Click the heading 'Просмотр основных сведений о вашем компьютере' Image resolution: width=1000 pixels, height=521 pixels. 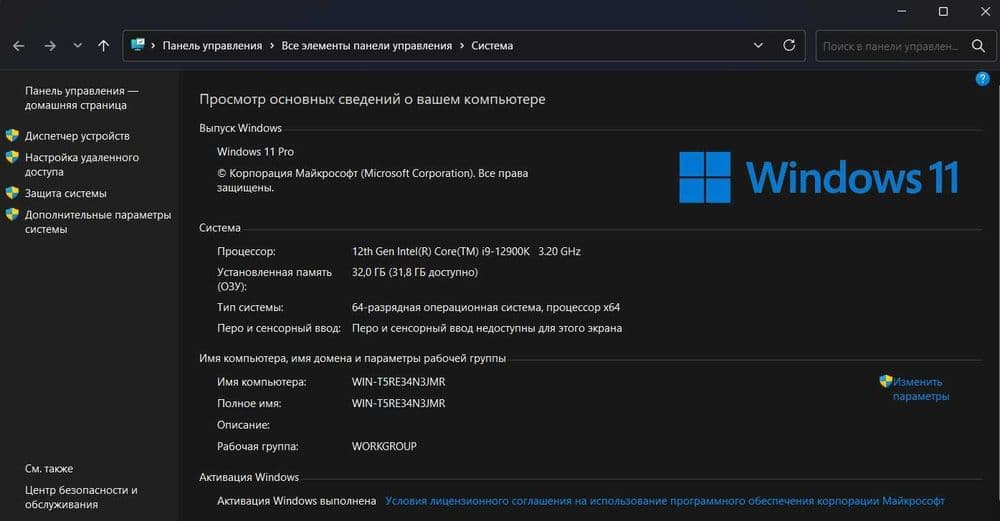(x=372, y=99)
